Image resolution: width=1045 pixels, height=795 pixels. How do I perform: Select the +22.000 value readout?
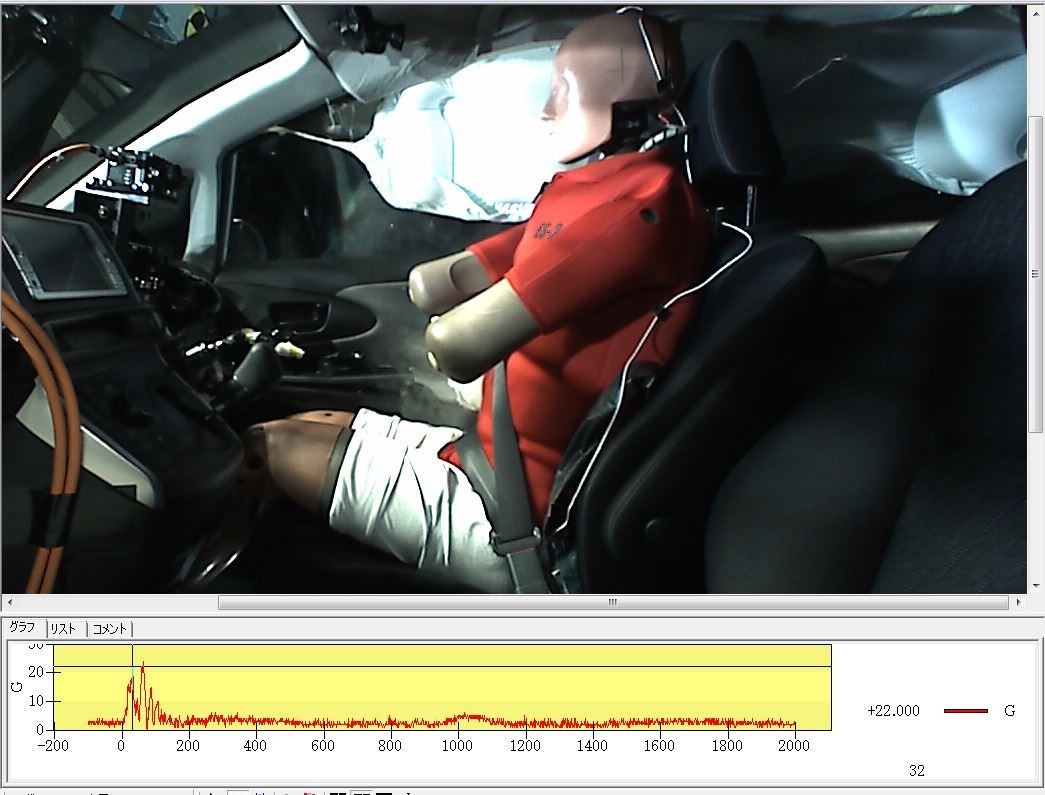coord(893,711)
